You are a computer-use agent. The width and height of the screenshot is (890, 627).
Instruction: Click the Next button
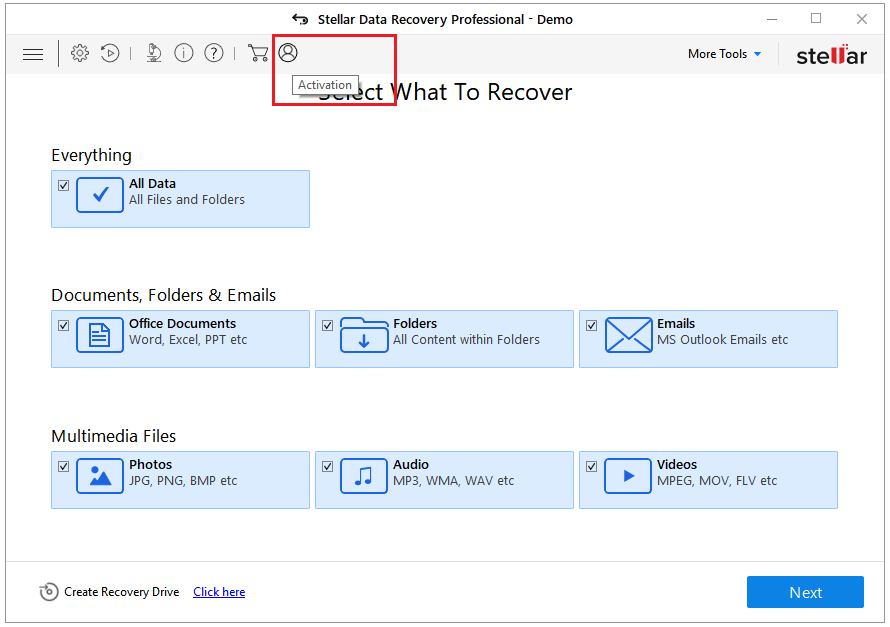805,592
